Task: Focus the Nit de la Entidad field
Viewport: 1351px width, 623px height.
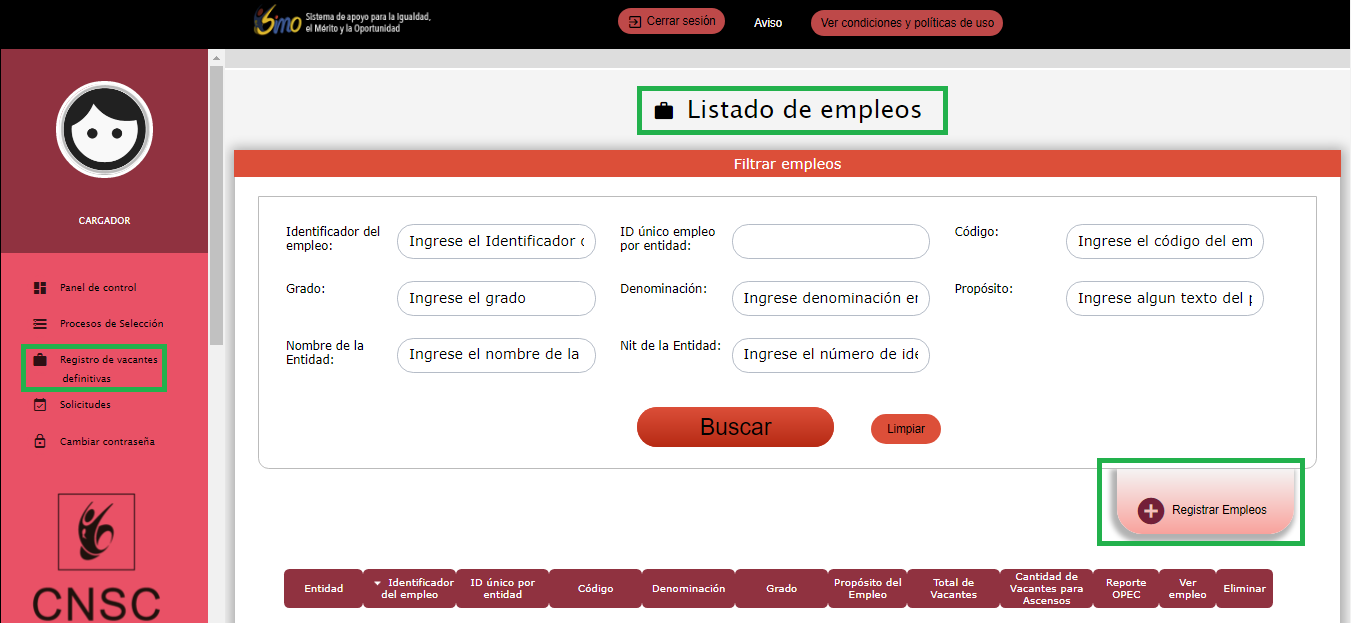Action: click(830, 355)
